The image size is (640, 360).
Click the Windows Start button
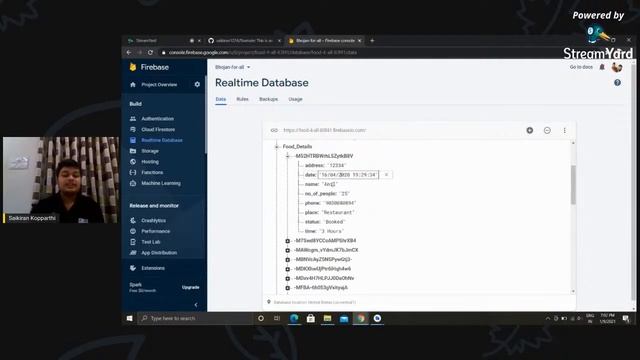point(129,318)
